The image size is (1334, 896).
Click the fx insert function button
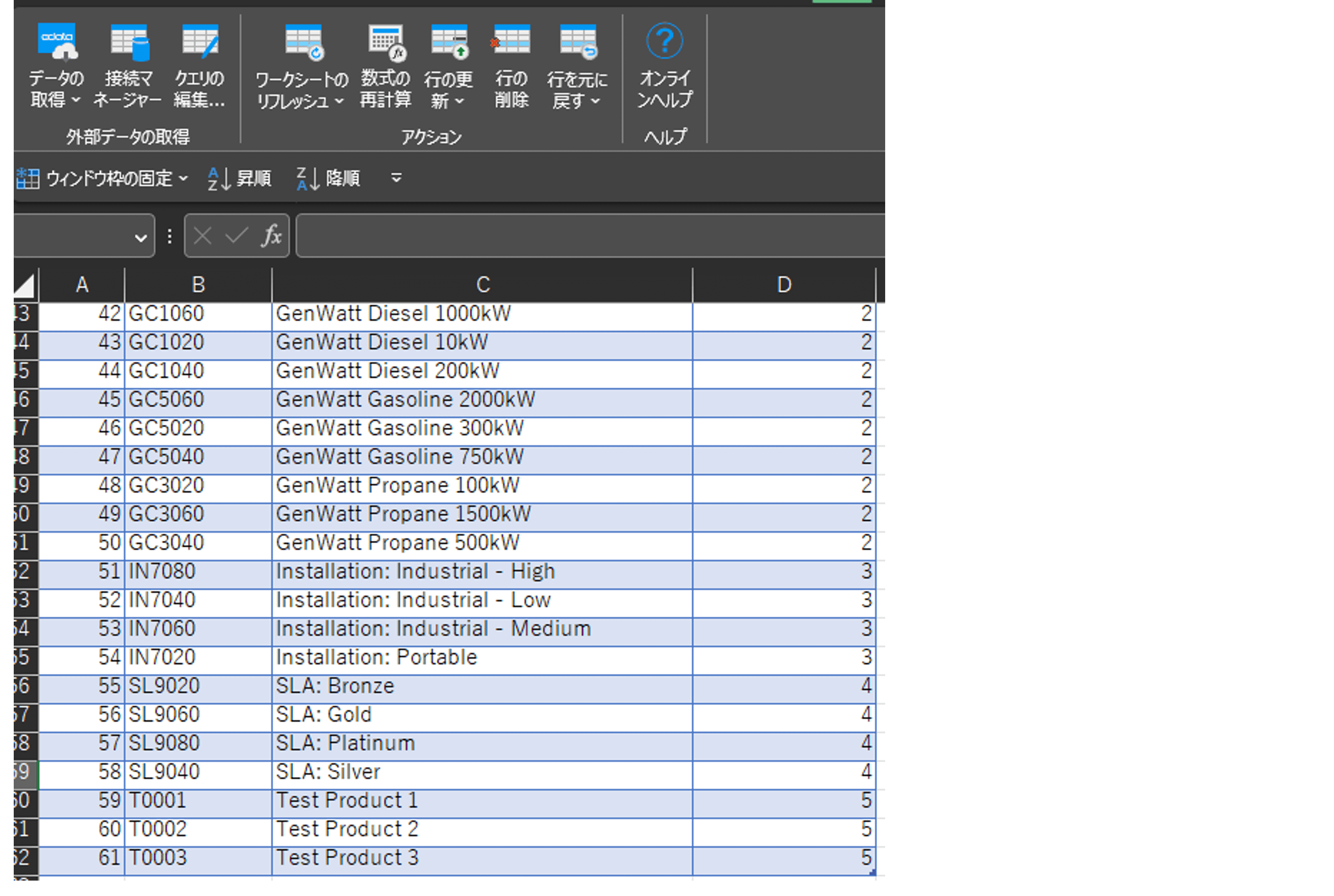(271, 236)
